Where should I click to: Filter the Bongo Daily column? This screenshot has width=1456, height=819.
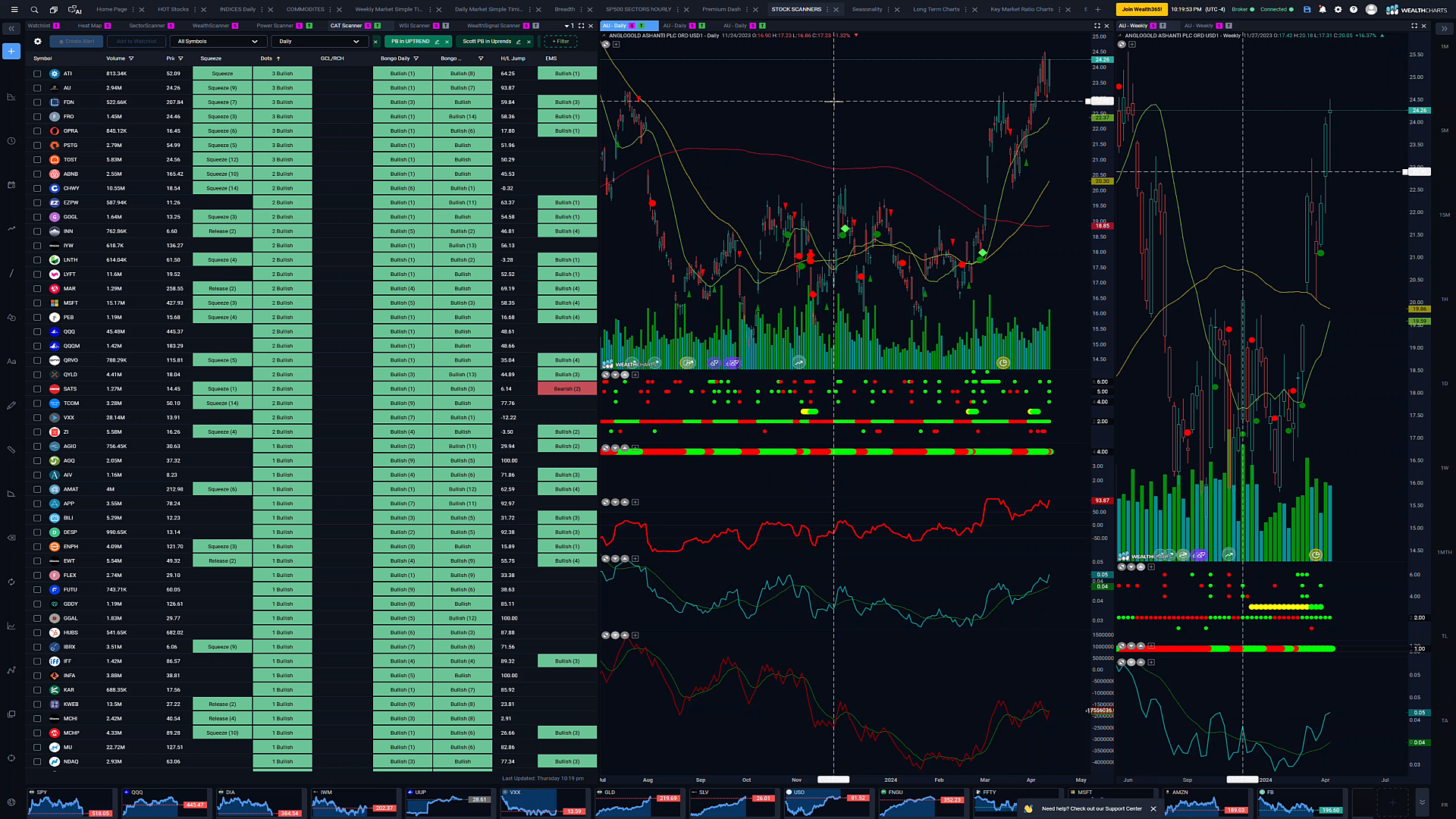416,58
